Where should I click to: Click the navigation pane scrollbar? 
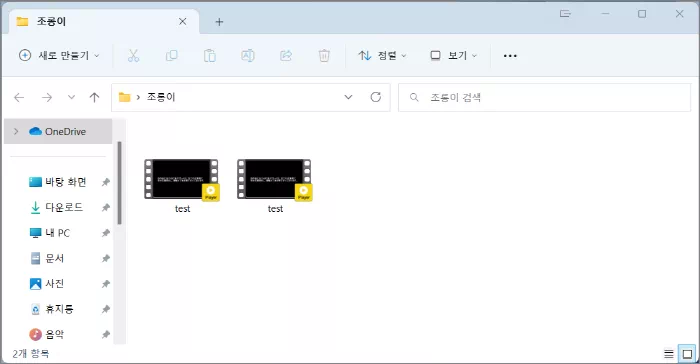(x=120, y=183)
